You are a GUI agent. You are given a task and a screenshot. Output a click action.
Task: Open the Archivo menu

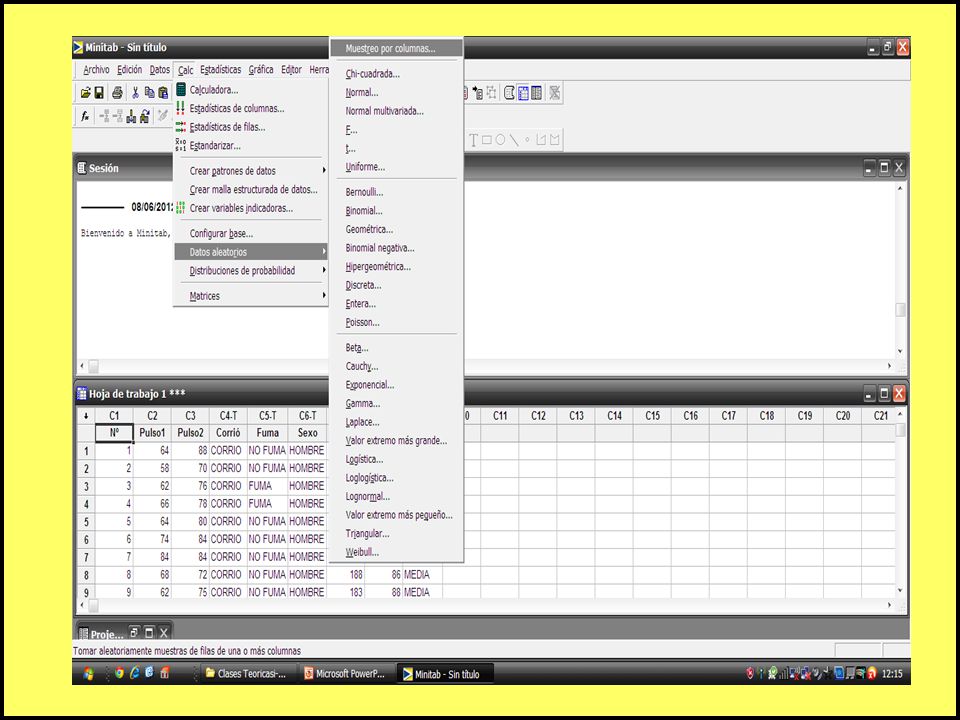click(96, 70)
